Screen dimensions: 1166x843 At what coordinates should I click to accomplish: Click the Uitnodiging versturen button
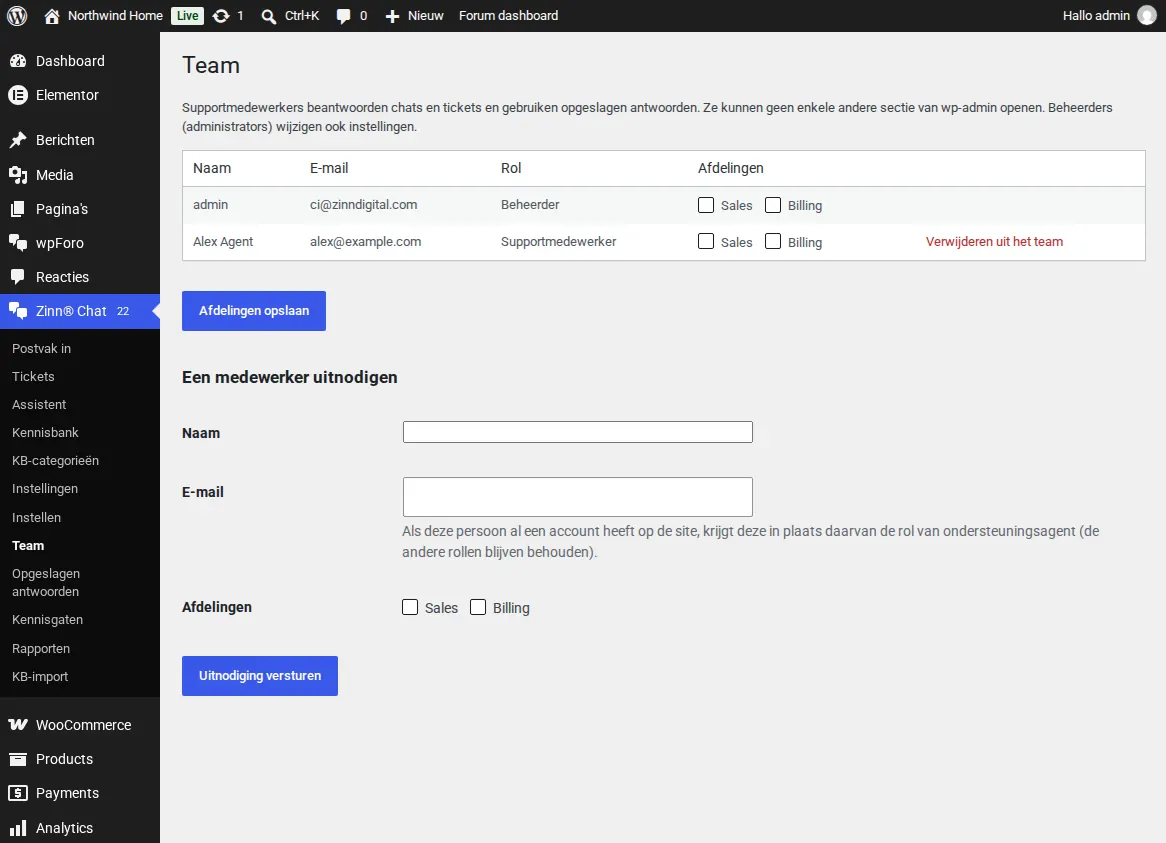tap(260, 676)
